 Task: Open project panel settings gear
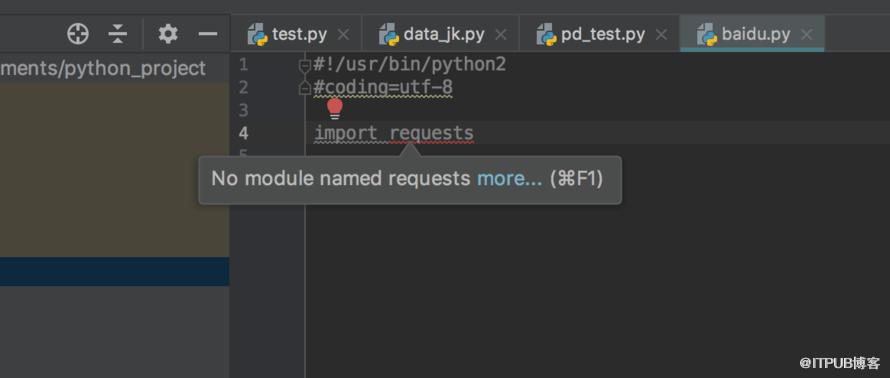pyautogui.click(x=168, y=34)
